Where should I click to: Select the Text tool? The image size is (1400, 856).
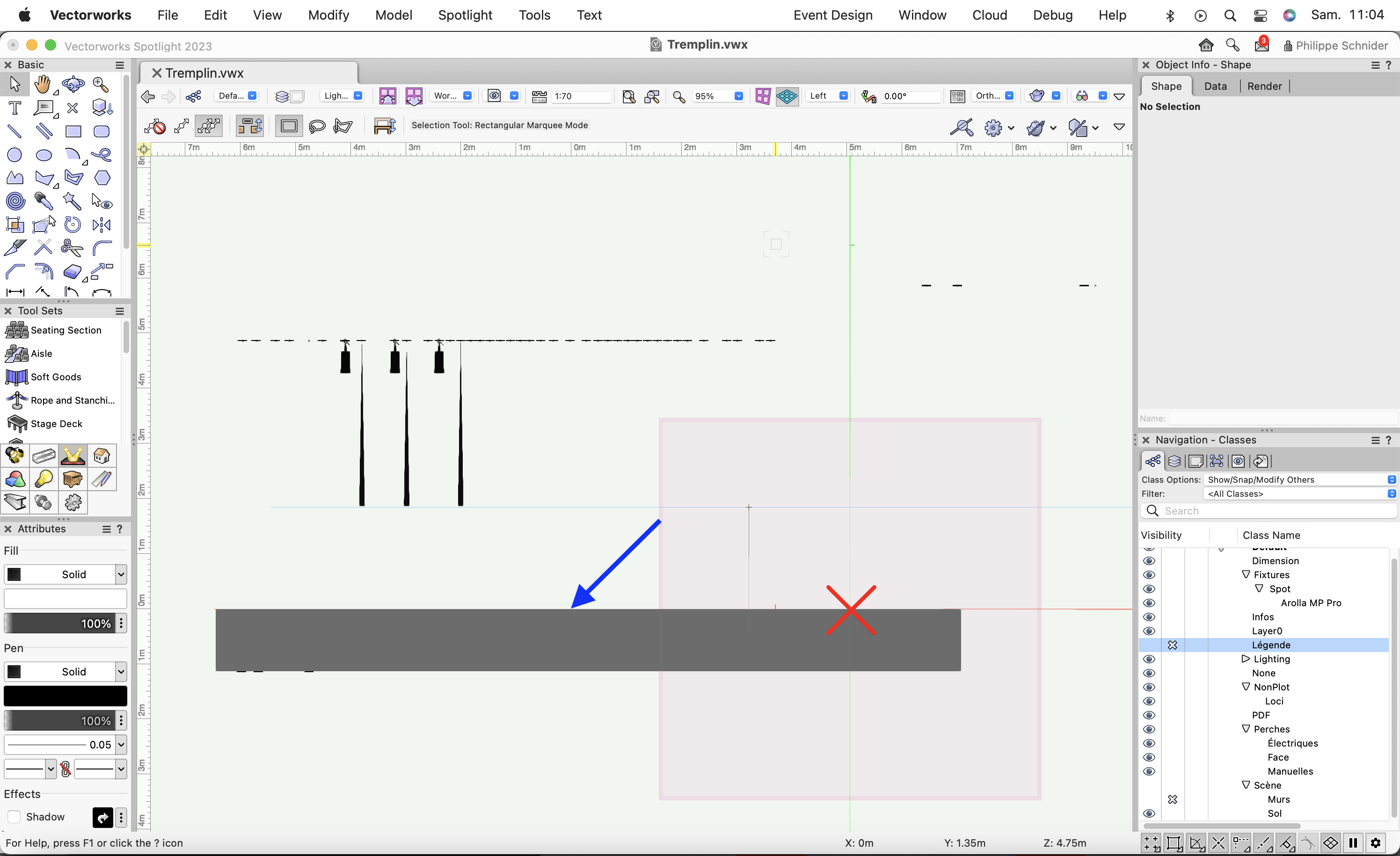[14, 108]
